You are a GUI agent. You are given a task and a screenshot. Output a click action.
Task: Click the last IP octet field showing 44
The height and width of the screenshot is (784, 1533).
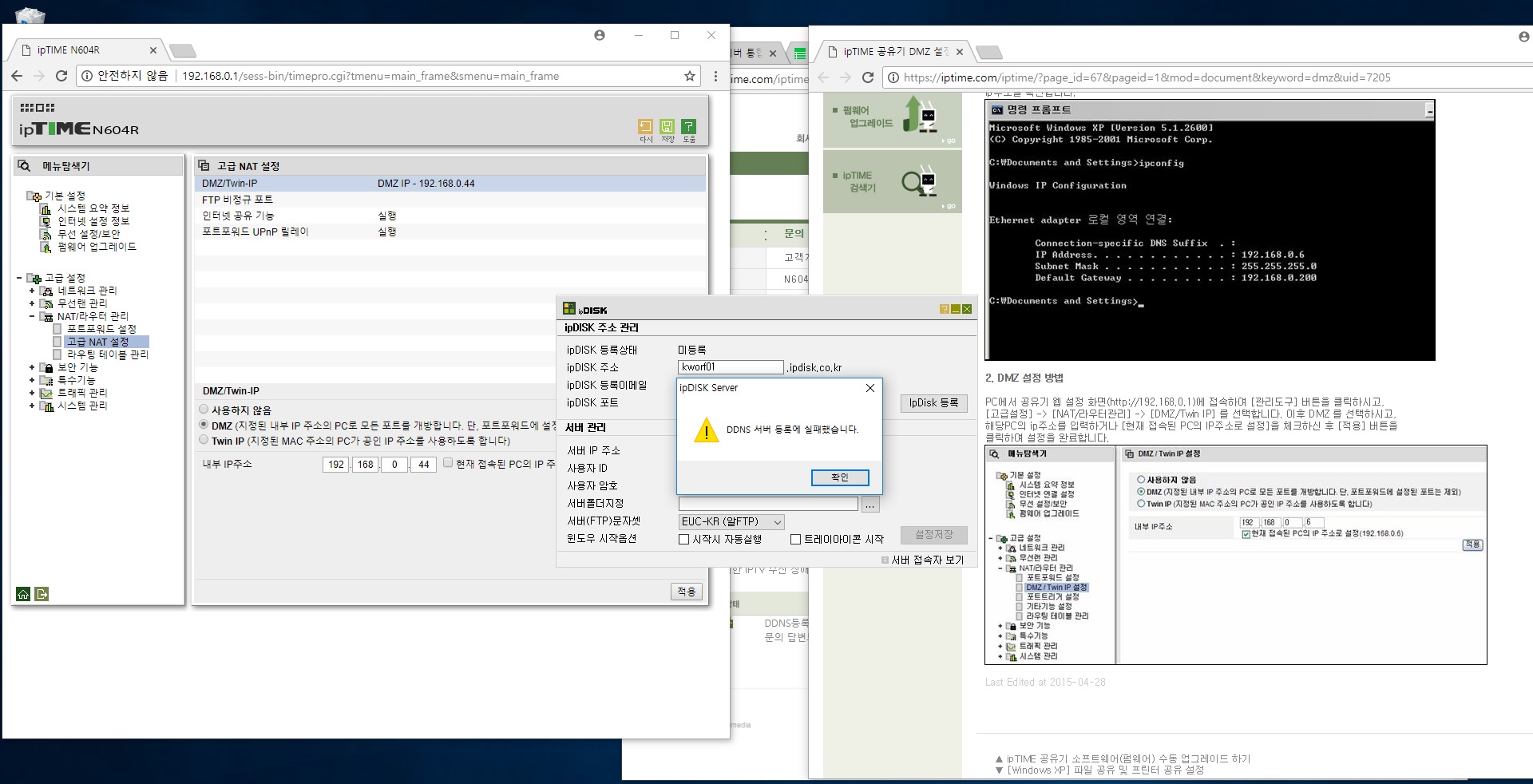coord(423,465)
